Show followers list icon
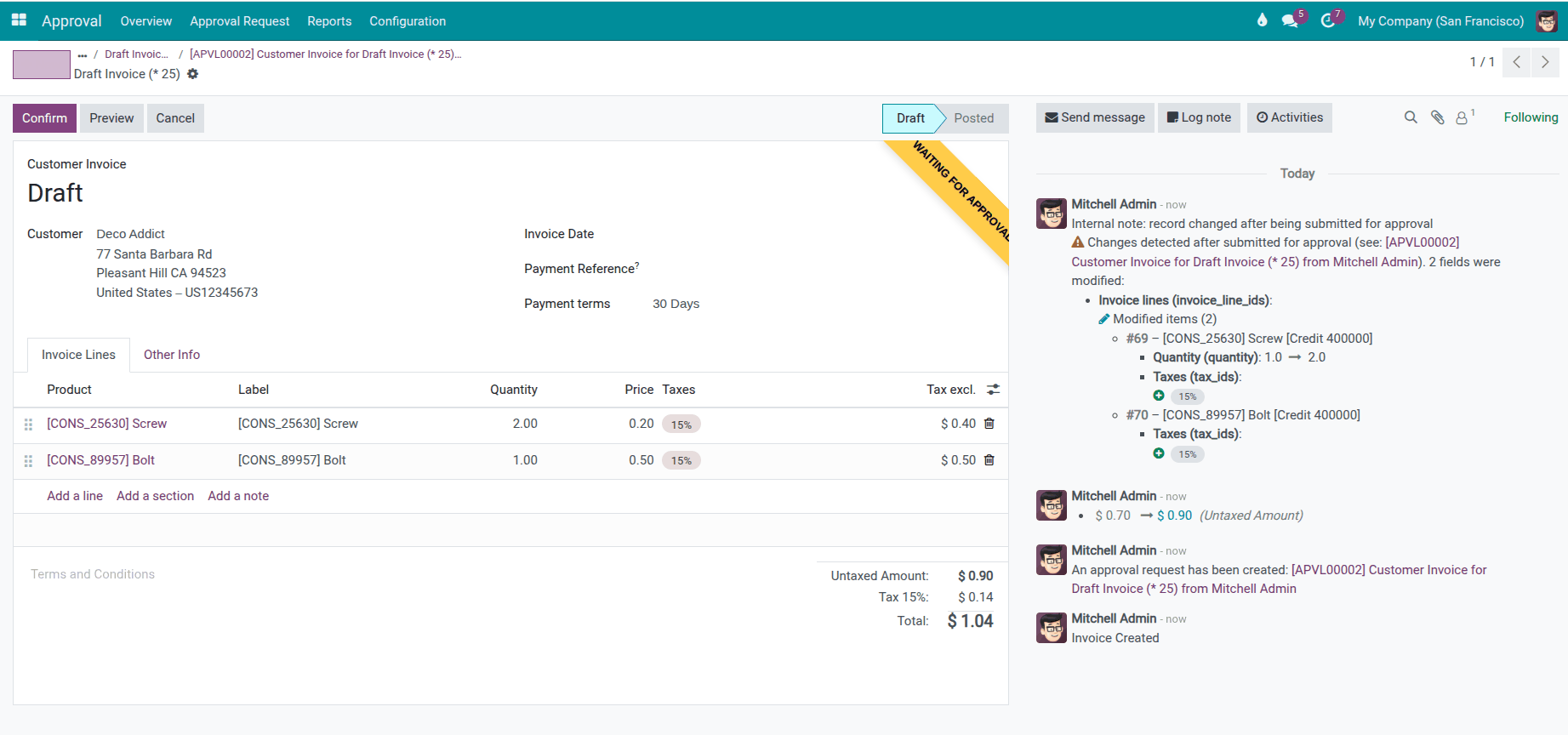This screenshot has height=735, width=1568. pos(1463,117)
